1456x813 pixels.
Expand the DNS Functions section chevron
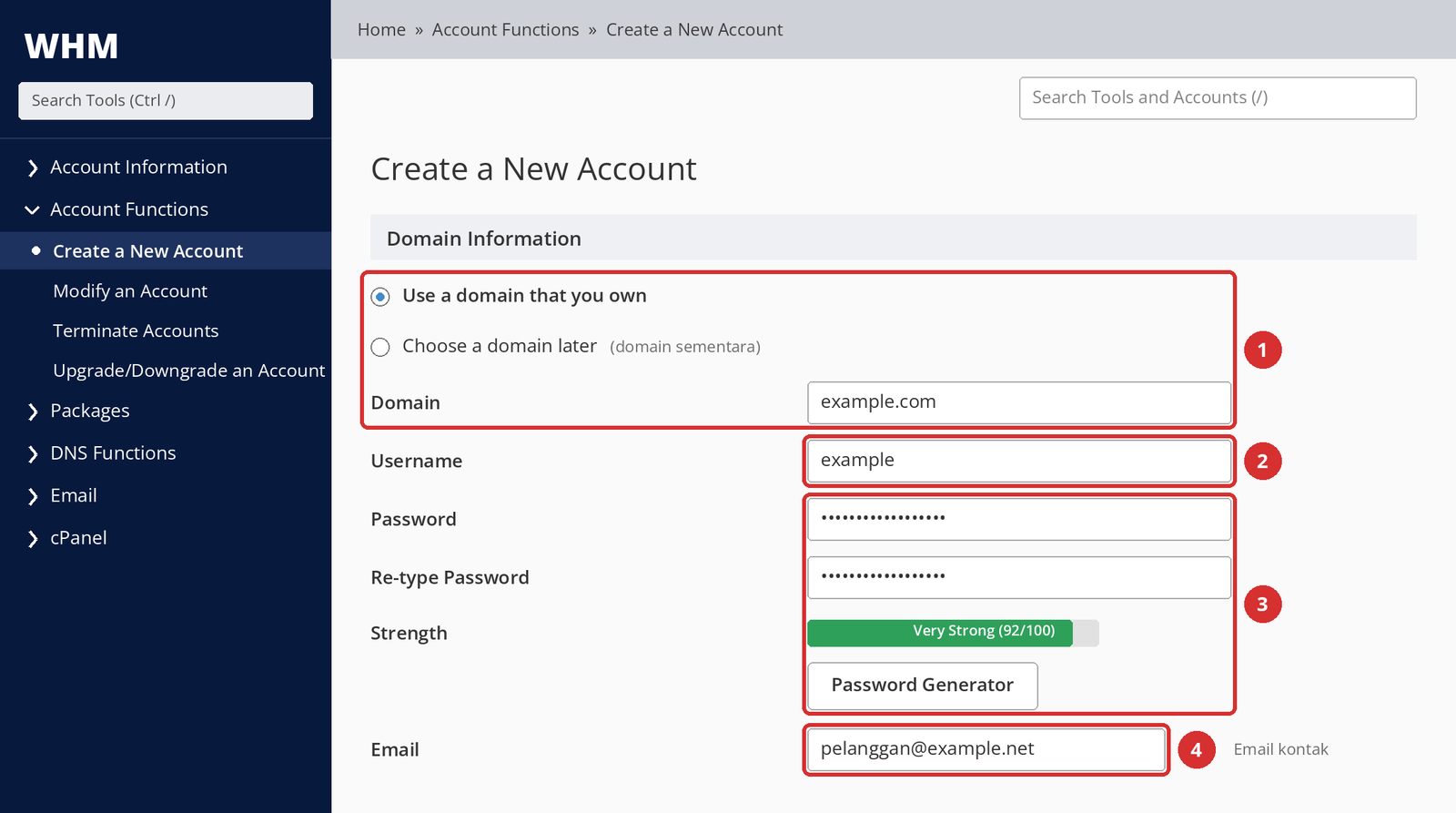point(33,453)
